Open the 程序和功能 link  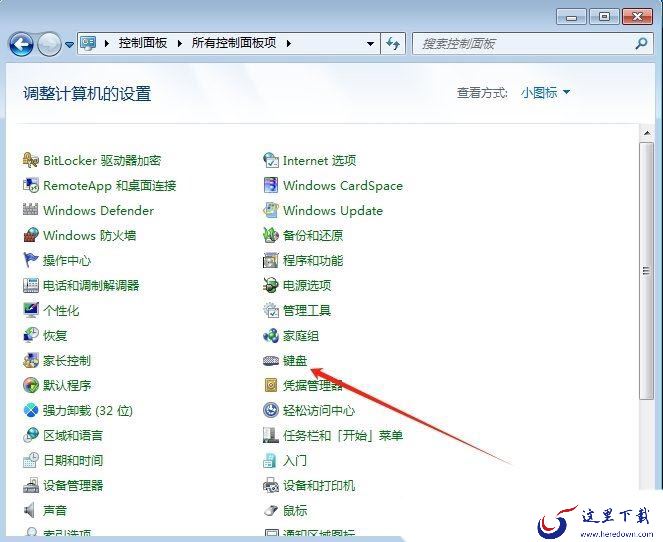[x=312, y=260]
